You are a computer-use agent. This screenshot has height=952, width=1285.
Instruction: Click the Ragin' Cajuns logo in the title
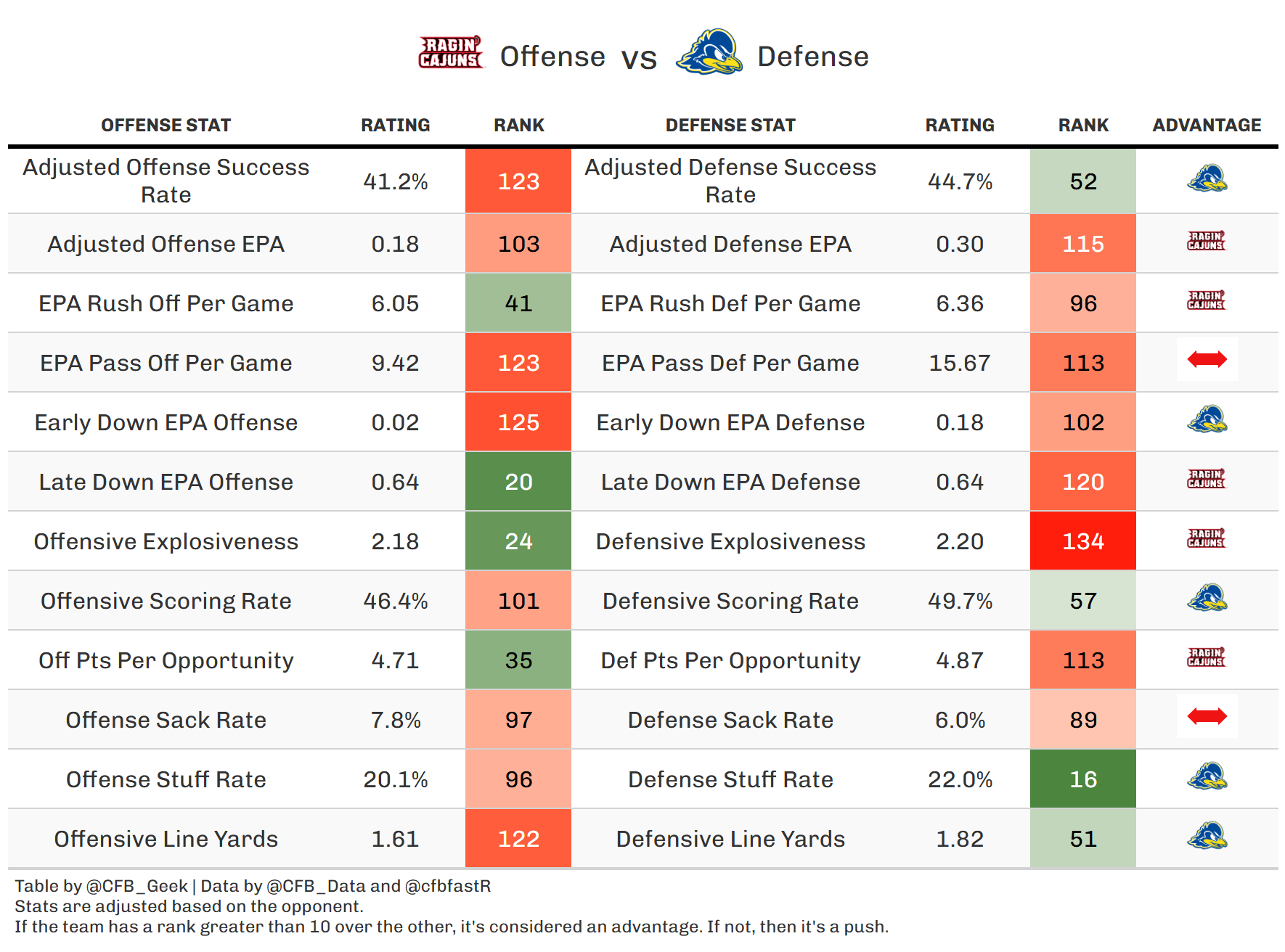[x=450, y=53]
